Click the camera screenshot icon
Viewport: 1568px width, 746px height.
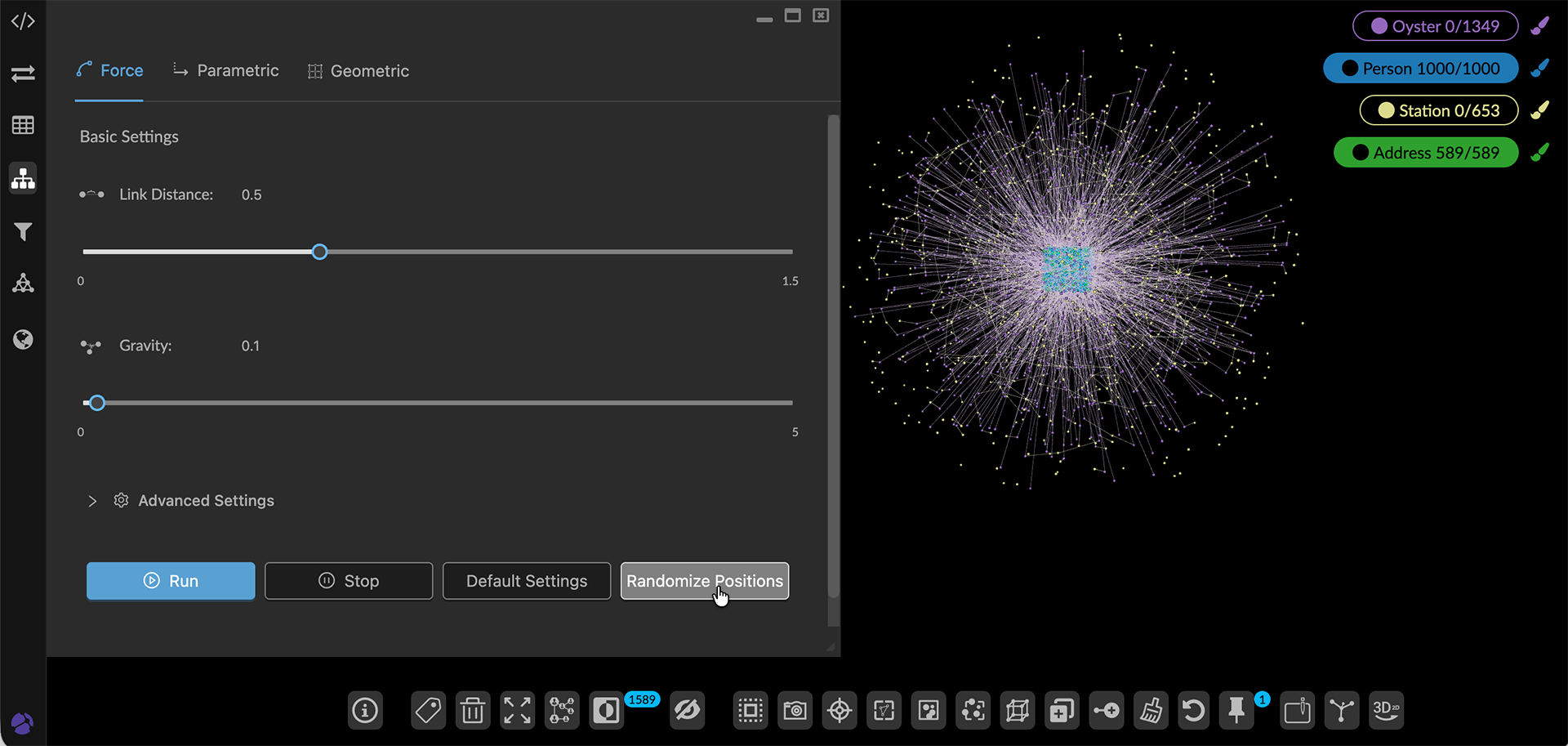(795, 711)
